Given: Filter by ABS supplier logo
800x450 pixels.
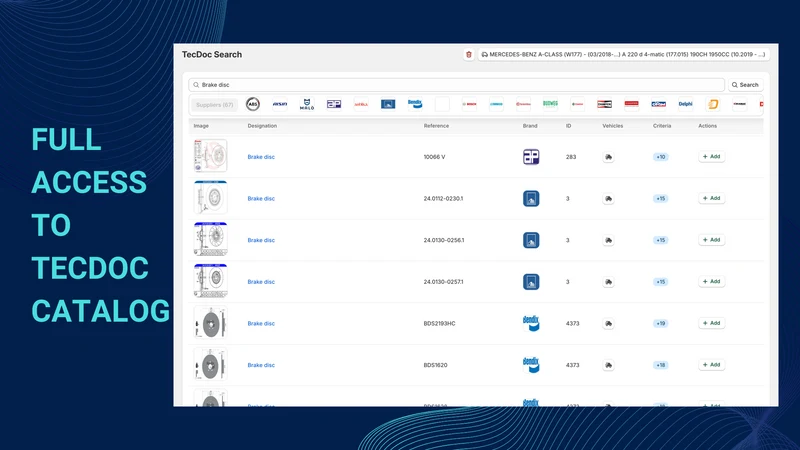Looking at the screenshot, I should [253, 104].
